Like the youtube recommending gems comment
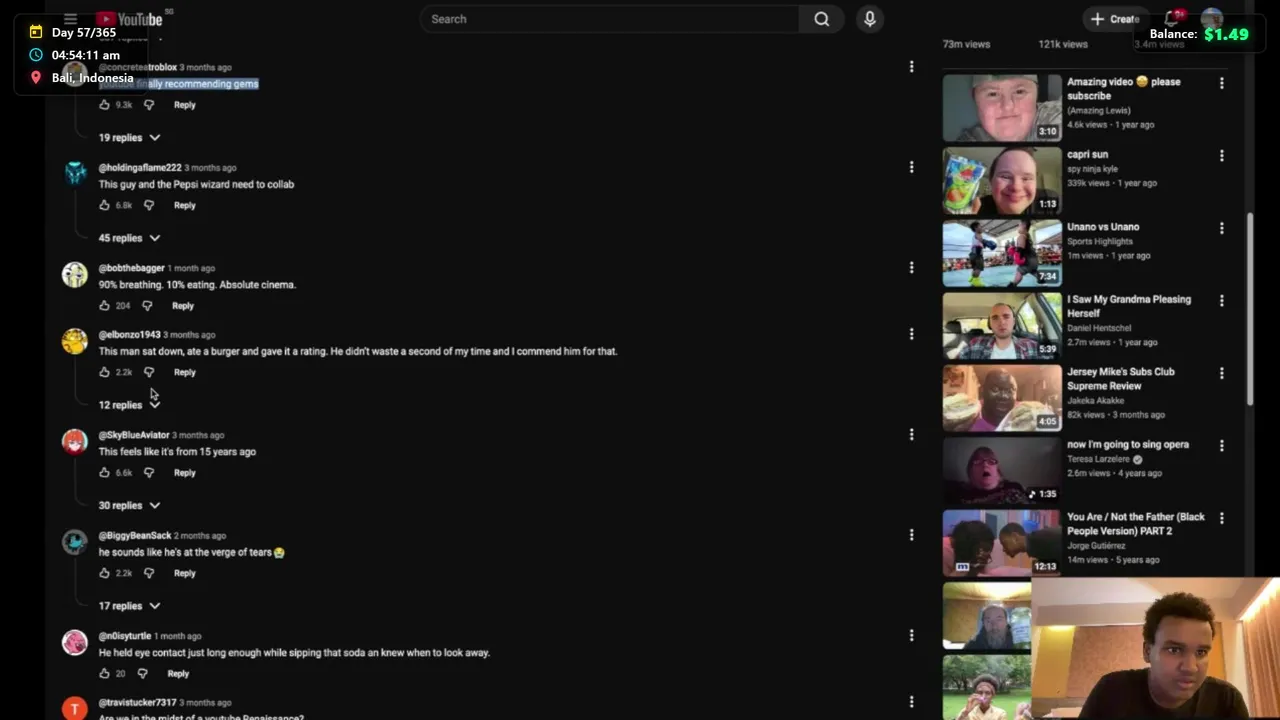Image resolution: width=1280 pixels, height=720 pixels. click(104, 105)
